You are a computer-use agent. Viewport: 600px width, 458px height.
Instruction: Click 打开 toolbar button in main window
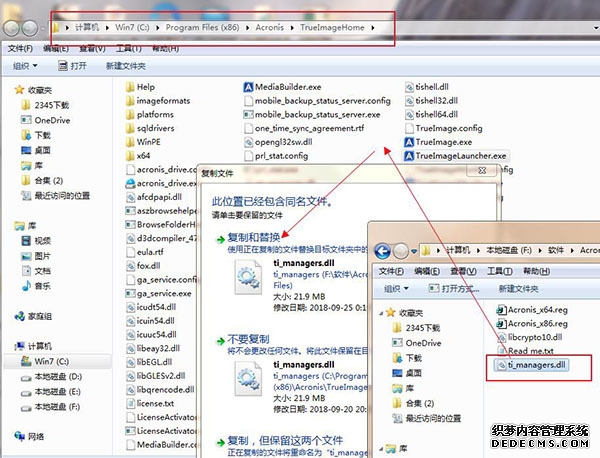tap(73, 66)
